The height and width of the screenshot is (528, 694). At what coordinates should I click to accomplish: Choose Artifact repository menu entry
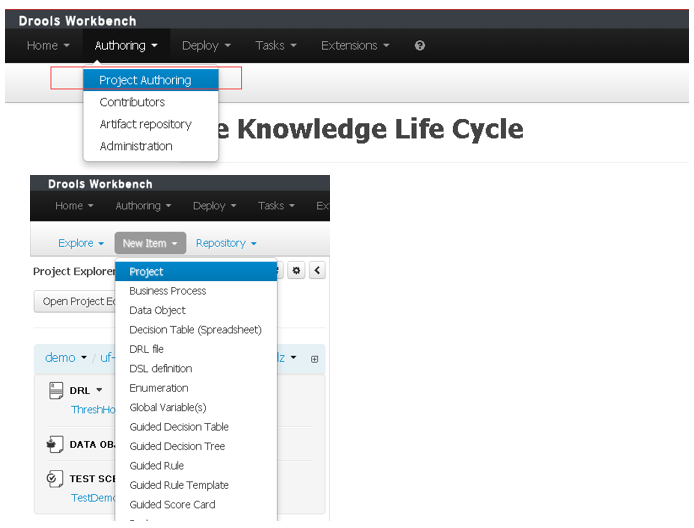[150, 124]
